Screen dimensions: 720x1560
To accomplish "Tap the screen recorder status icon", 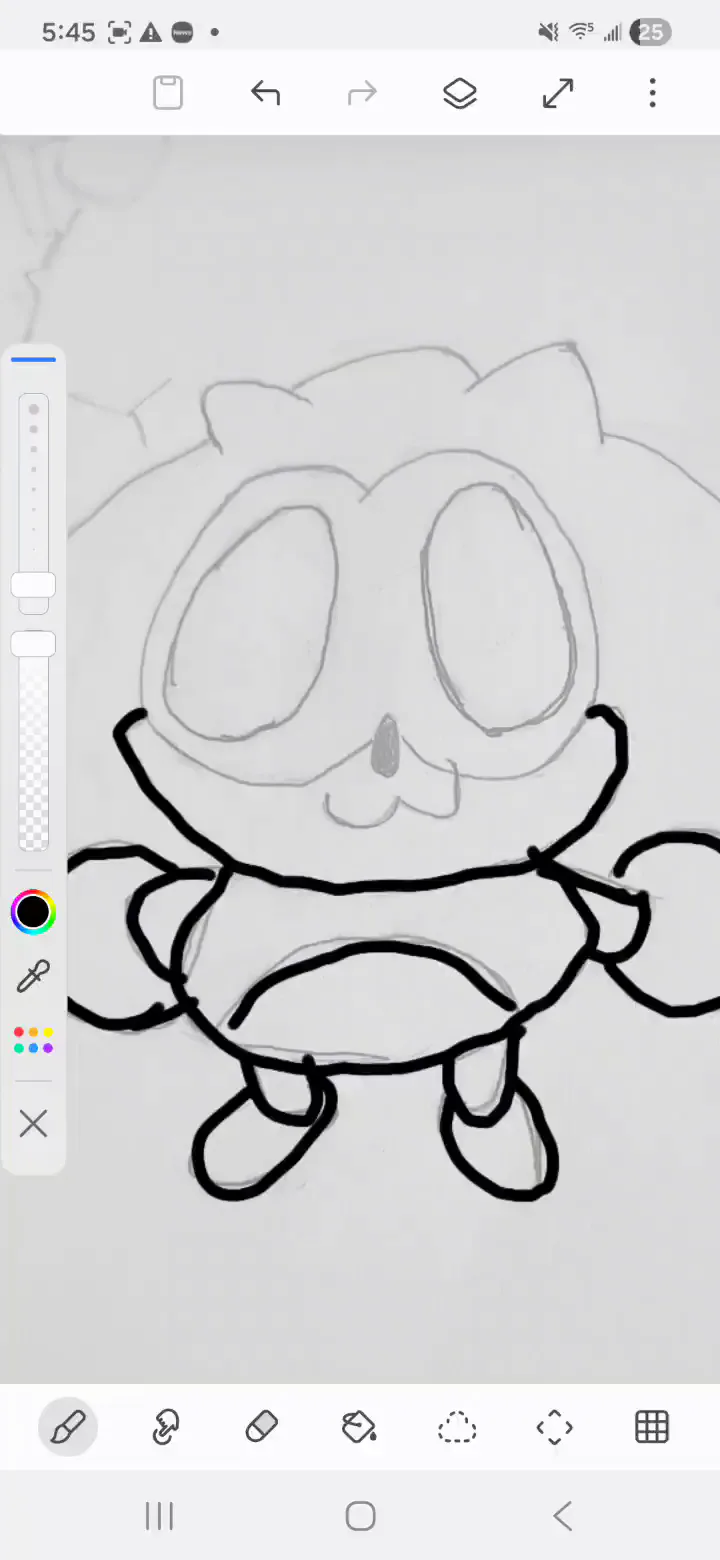I will point(119,32).
